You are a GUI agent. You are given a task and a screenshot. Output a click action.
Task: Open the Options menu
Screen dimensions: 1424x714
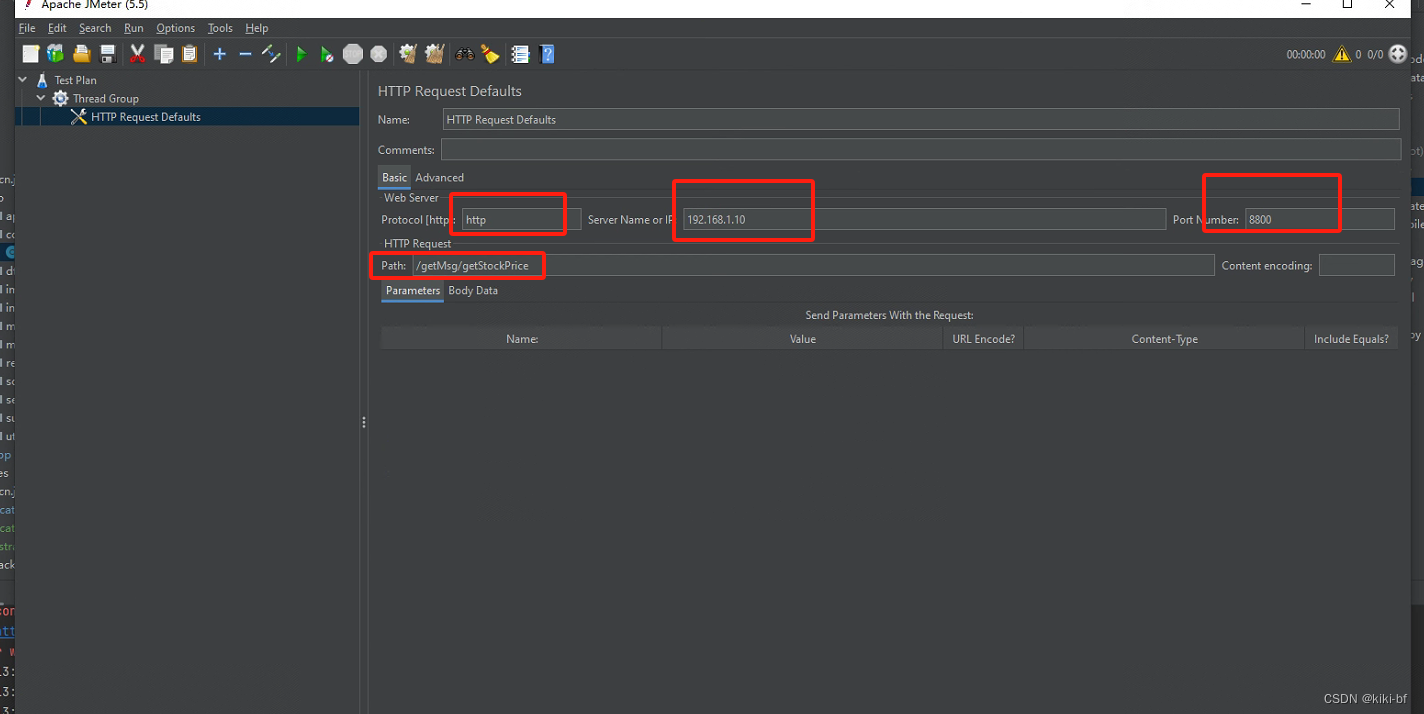(x=176, y=28)
